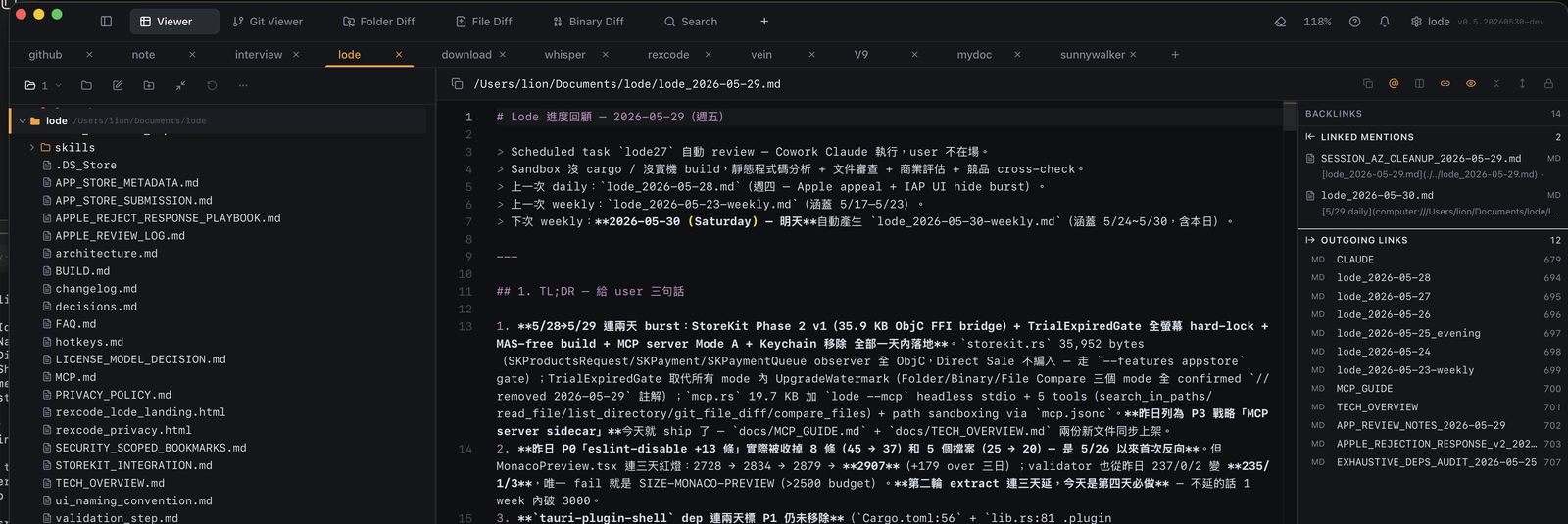Add a new workspace tab
1568x524 pixels.
click(1175, 55)
